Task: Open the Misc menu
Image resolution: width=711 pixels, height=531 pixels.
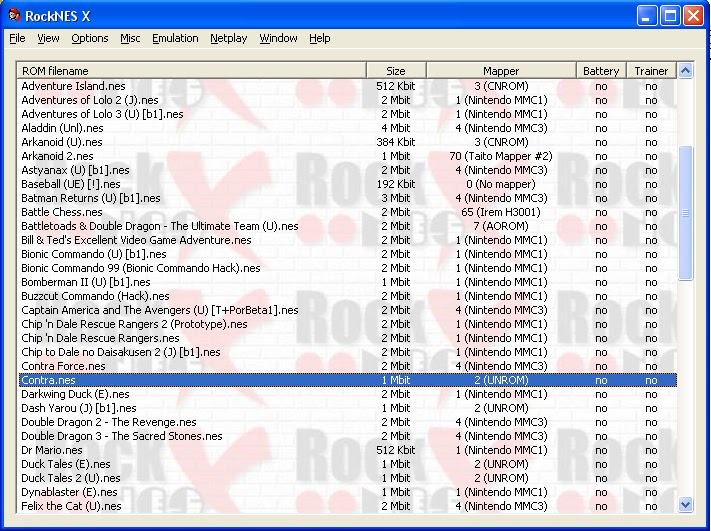Action: click(130, 39)
